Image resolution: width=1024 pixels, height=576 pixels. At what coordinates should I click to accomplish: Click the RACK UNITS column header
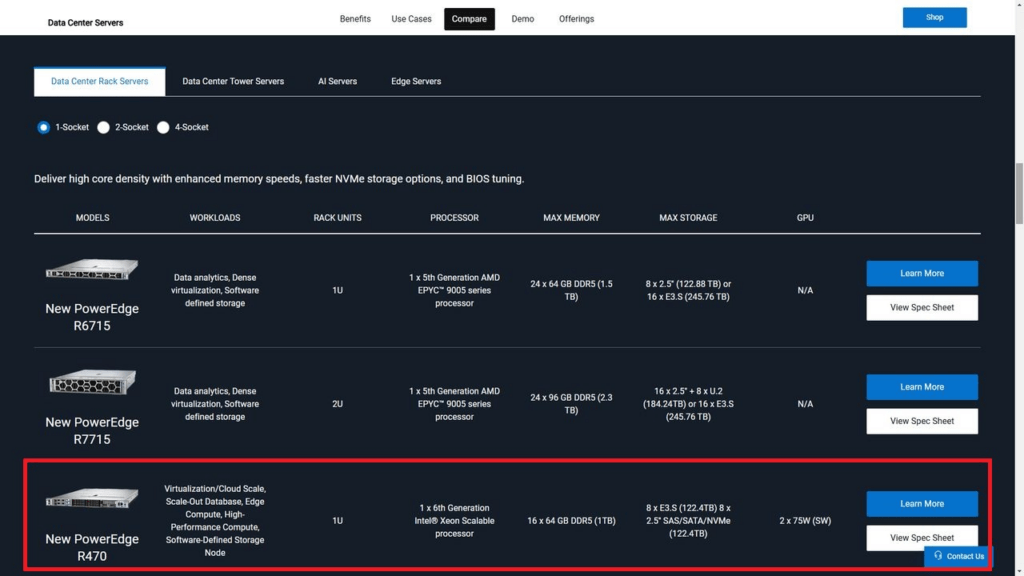[x=337, y=218]
